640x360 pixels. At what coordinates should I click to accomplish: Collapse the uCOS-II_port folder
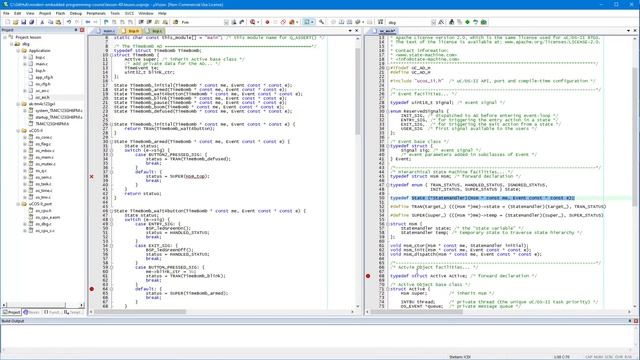point(18,204)
